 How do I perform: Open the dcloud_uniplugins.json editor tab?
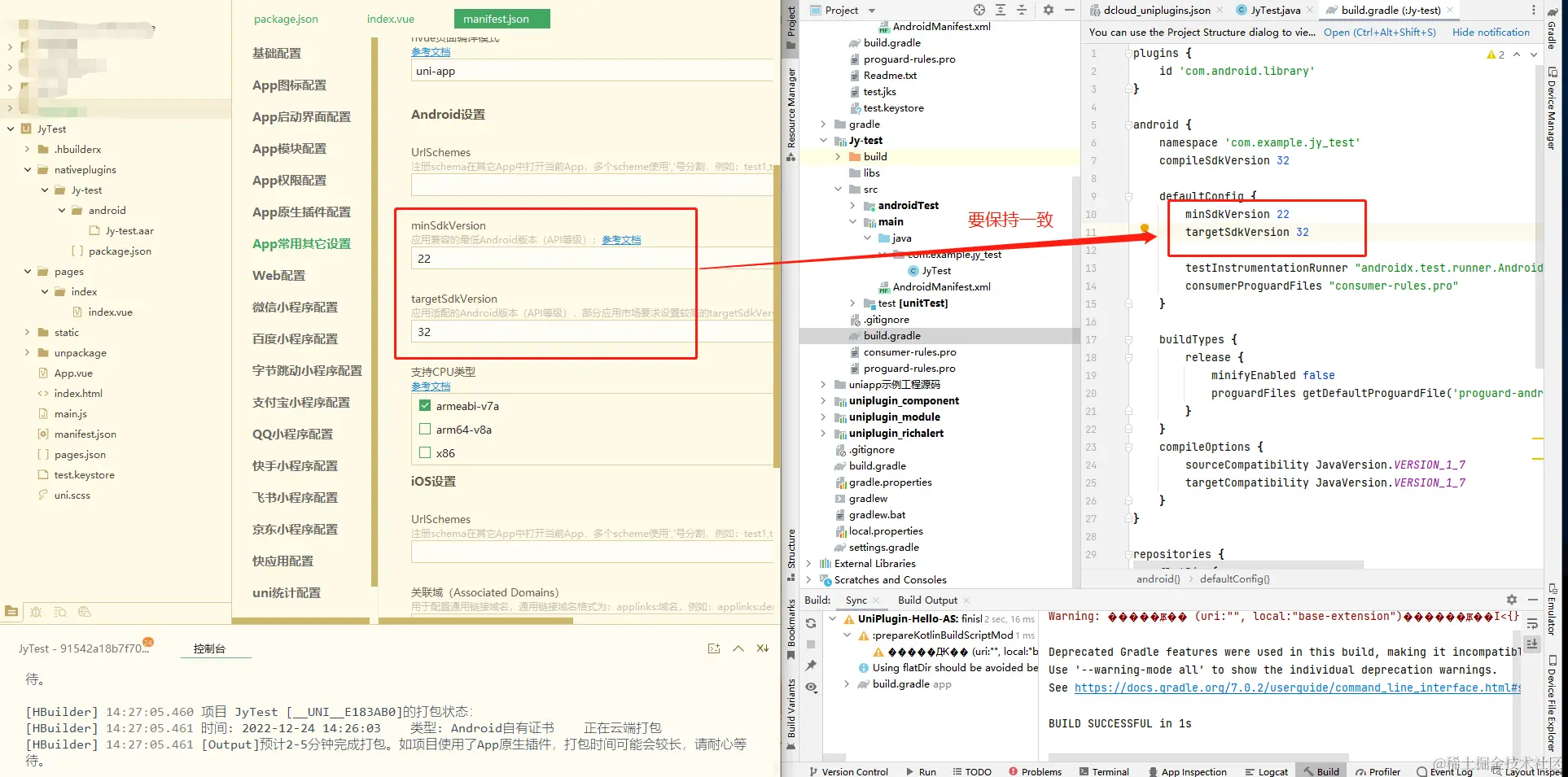(x=1157, y=11)
